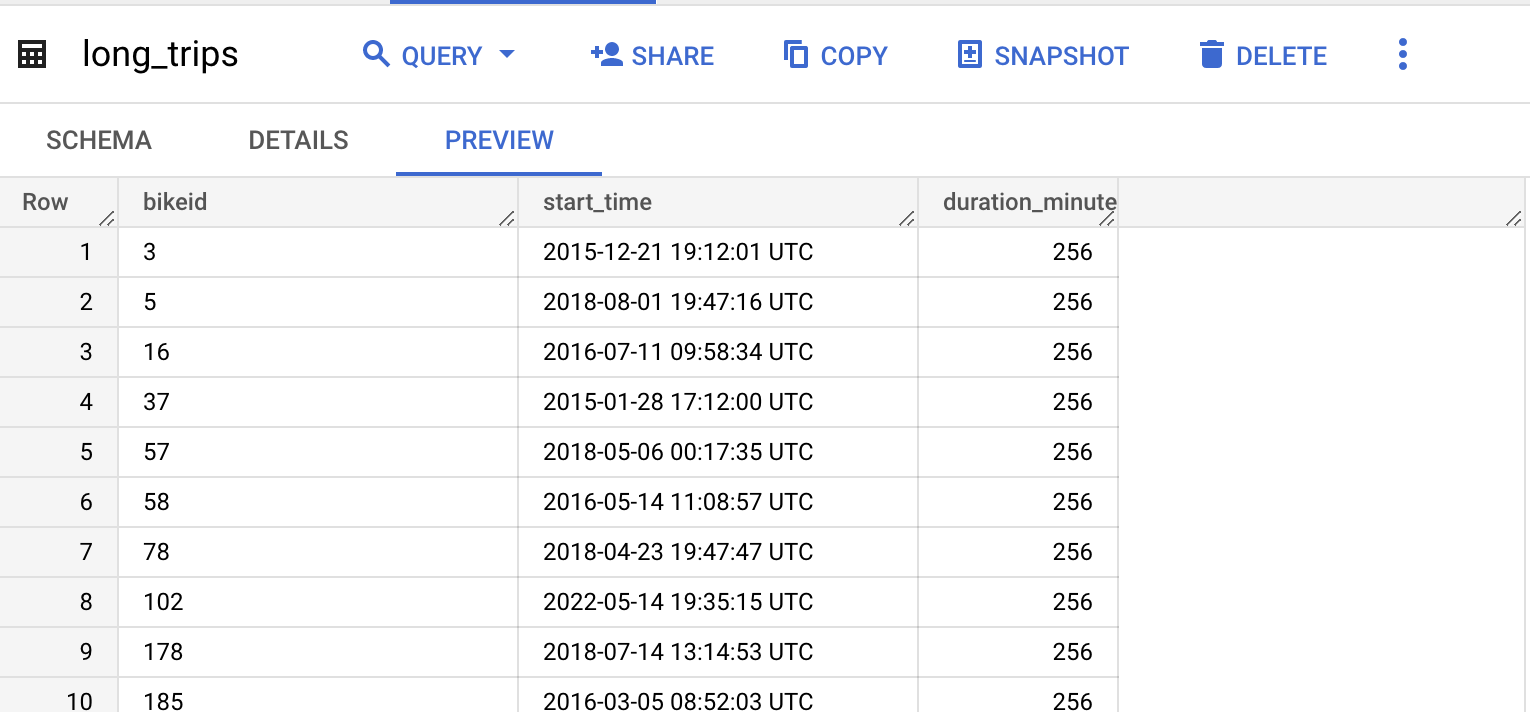Screen dimensions: 1530x712
Task: Click the magnifier Query icon
Action: coord(376,54)
